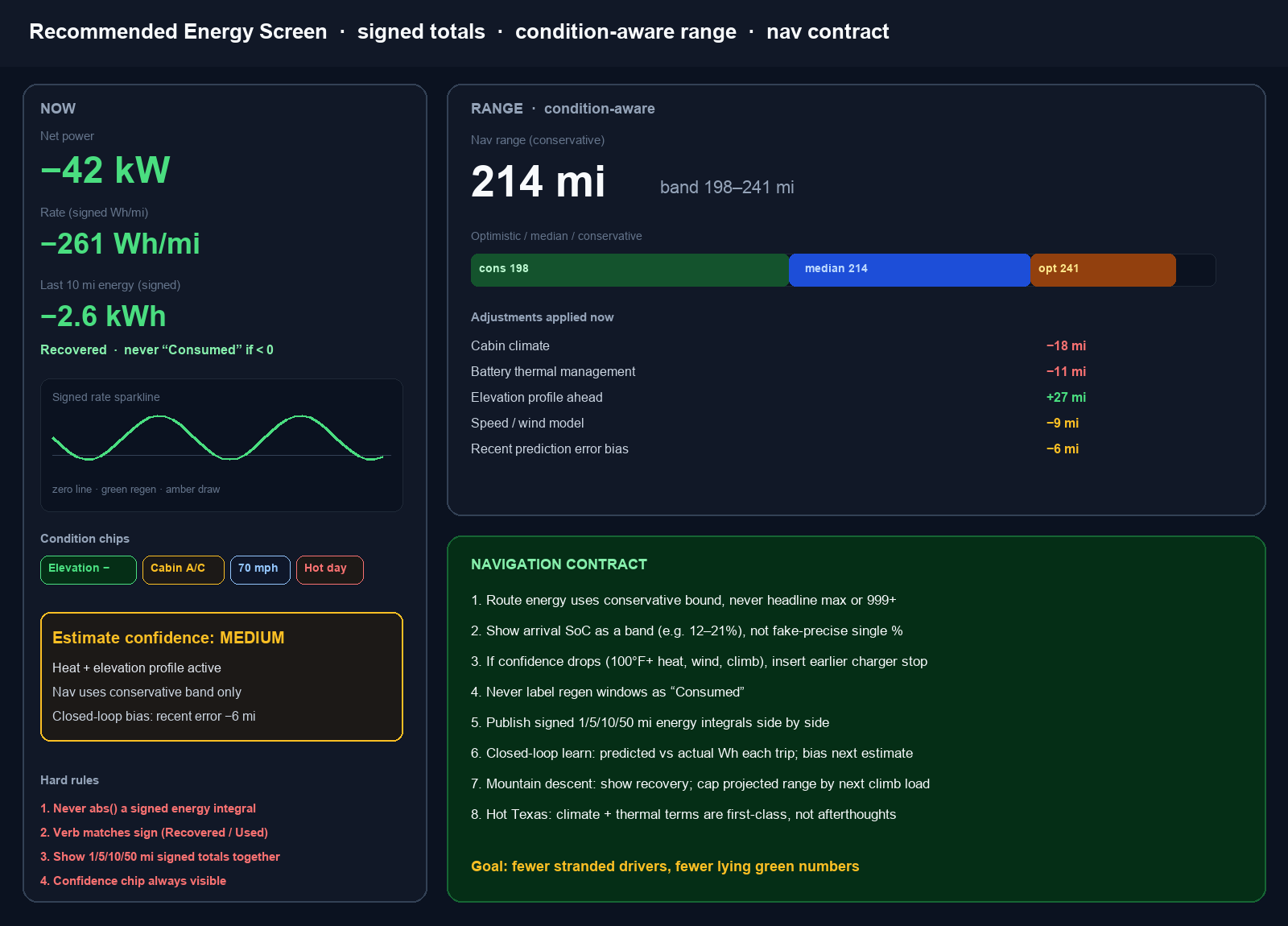
Task: Click contract item 1 Route energy conservative bound
Action: [683, 600]
